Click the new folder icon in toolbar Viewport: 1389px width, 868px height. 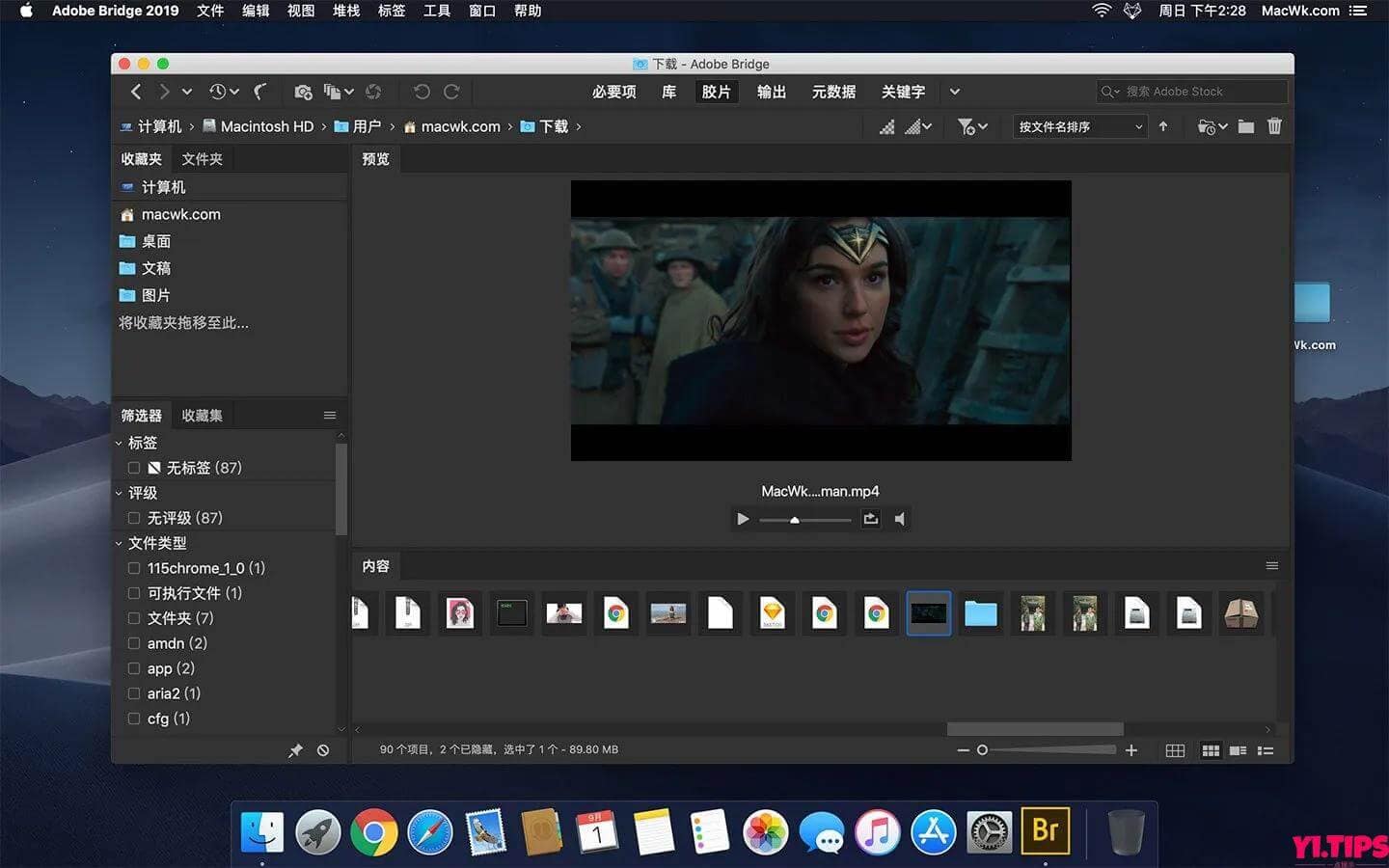tap(1246, 126)
